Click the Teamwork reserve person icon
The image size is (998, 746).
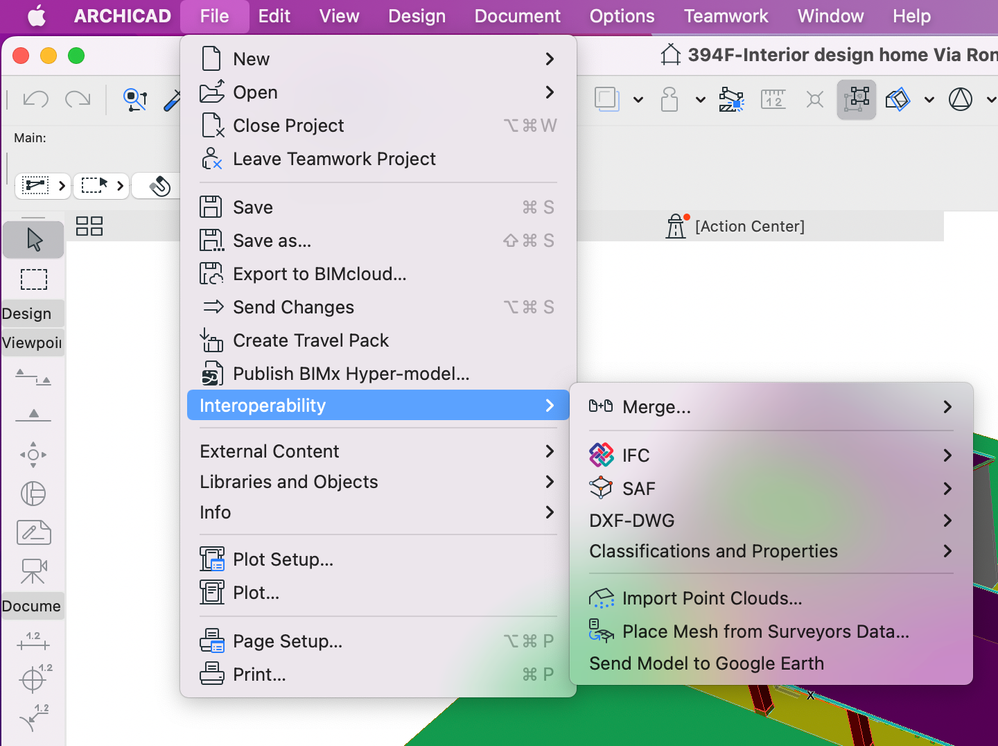669,99
